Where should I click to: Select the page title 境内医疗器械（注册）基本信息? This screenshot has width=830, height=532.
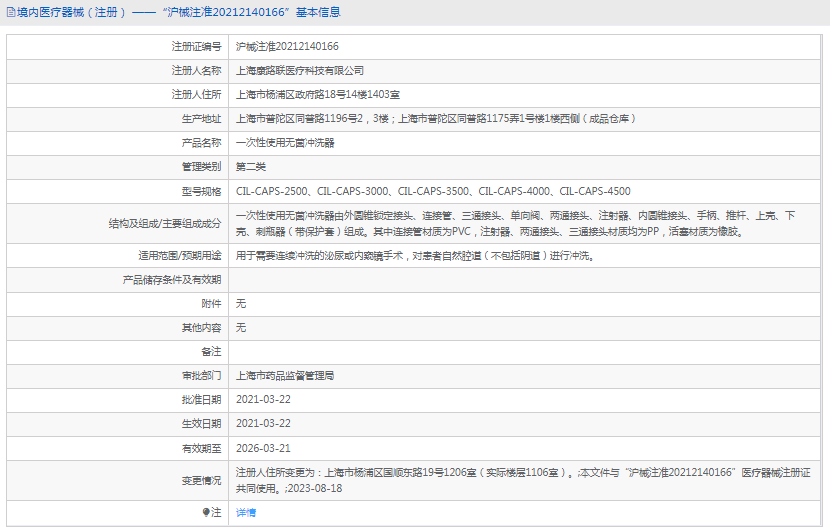pyautogui.click(x=178, y=12)
